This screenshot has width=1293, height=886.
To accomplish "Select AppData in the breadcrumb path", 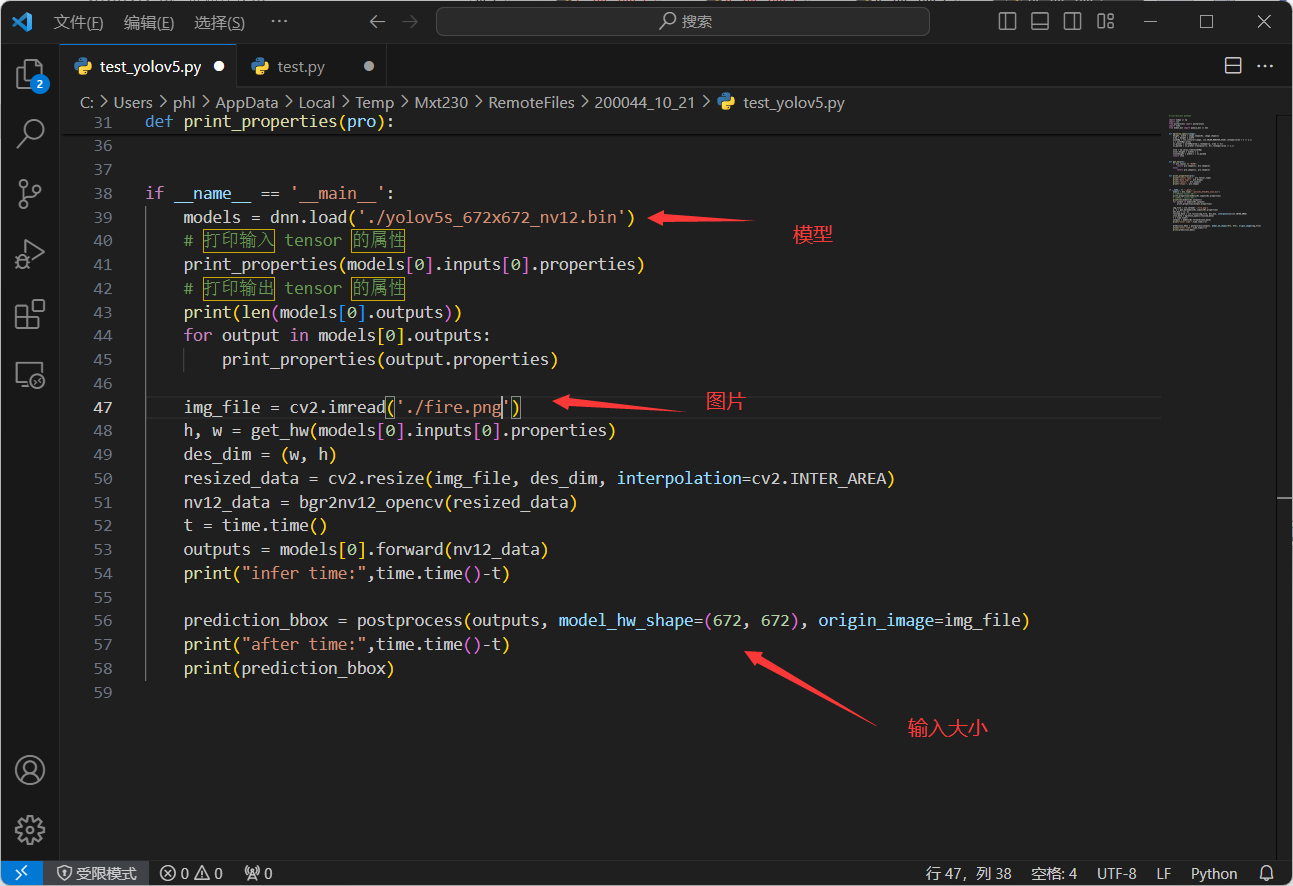I will click(x=246, y=102).
